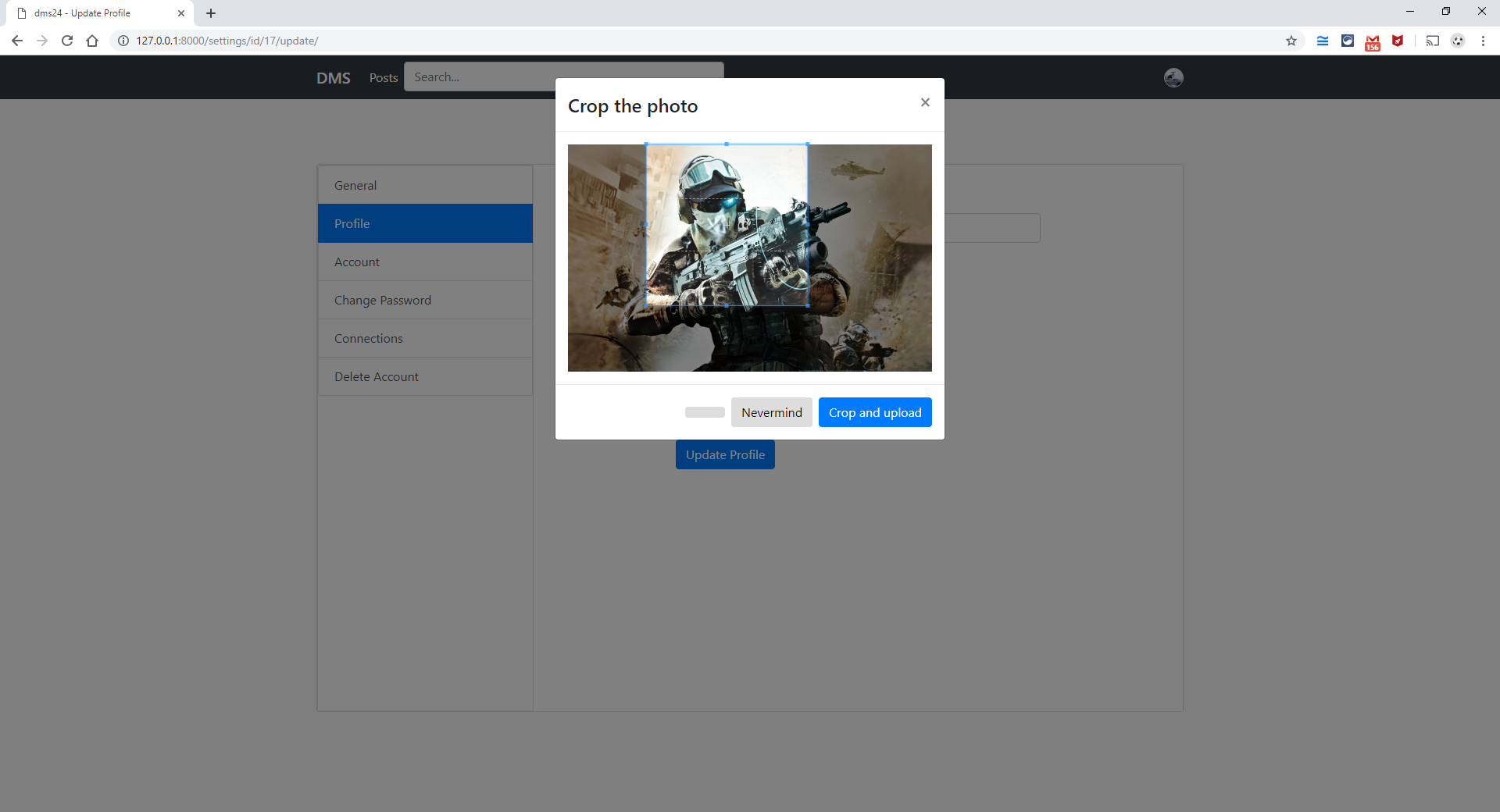Screen dimensions: 1500x812
Task: Click the top-left corner crop handle
Action: (646, 144)
